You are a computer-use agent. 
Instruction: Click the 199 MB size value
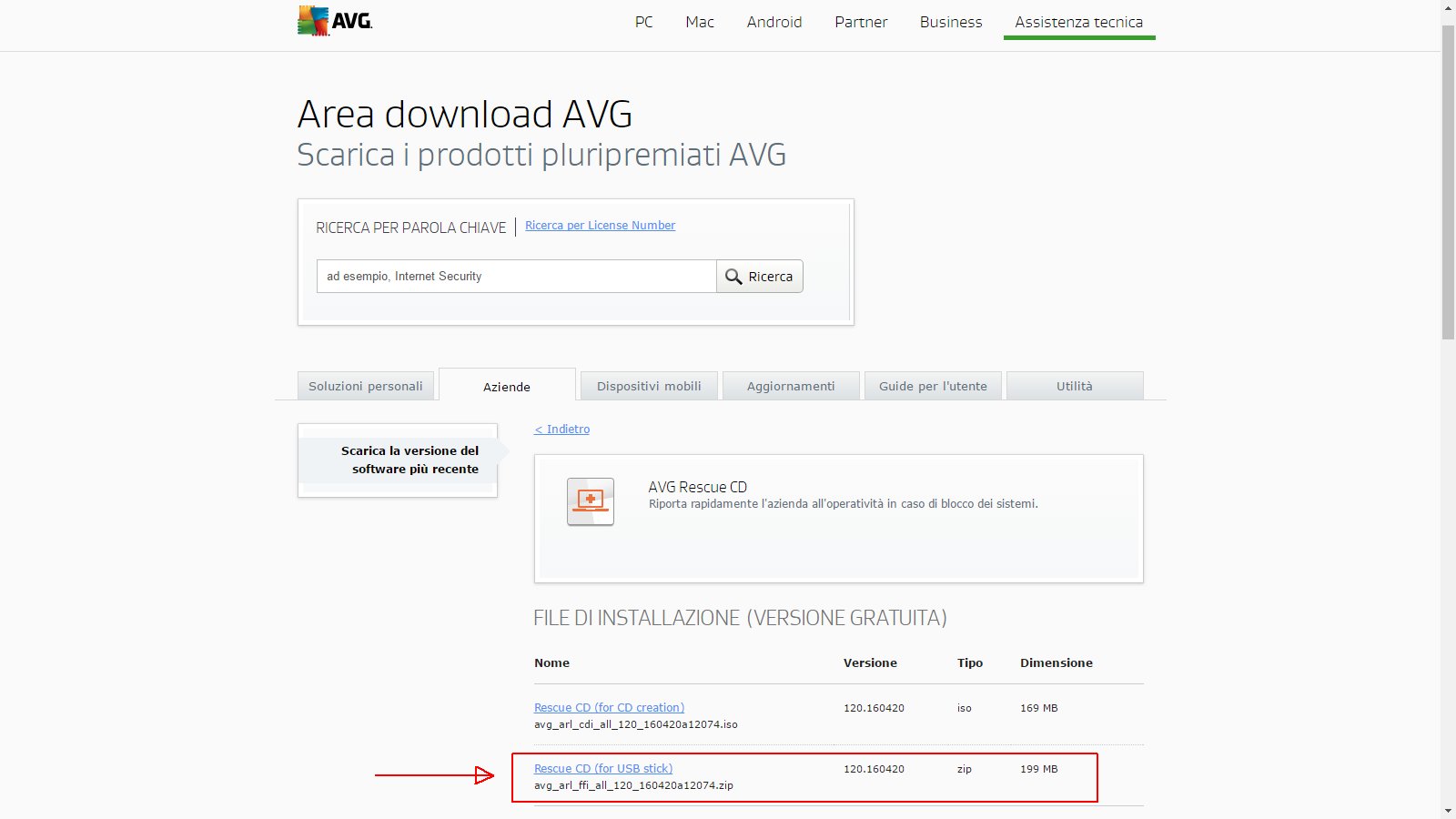click(1039, 769)
